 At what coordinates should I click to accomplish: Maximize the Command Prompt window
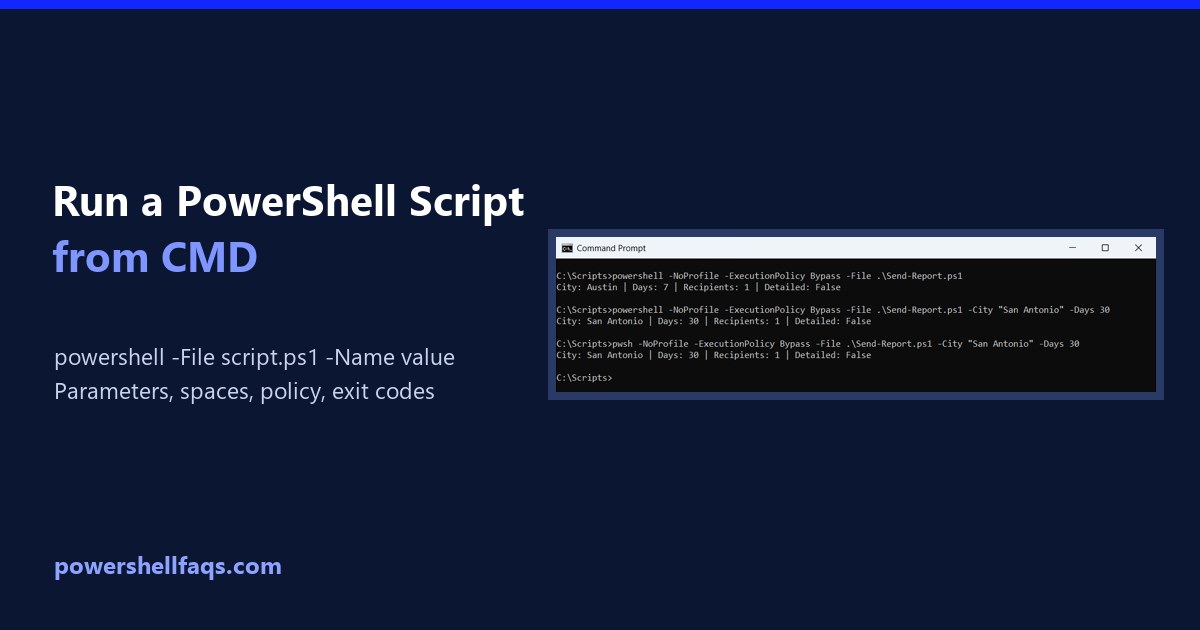1105,248
